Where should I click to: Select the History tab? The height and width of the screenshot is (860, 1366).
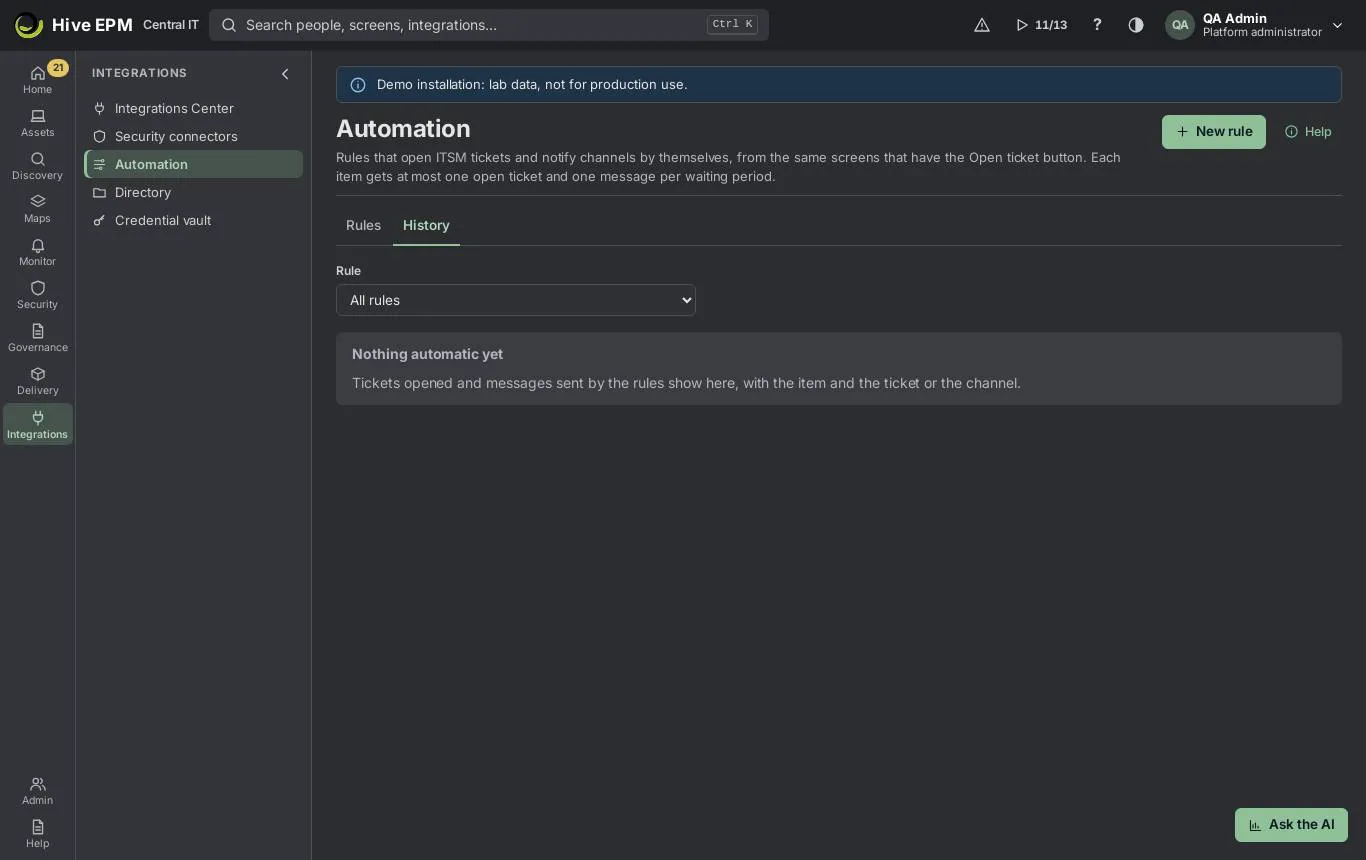pos(426,225)
